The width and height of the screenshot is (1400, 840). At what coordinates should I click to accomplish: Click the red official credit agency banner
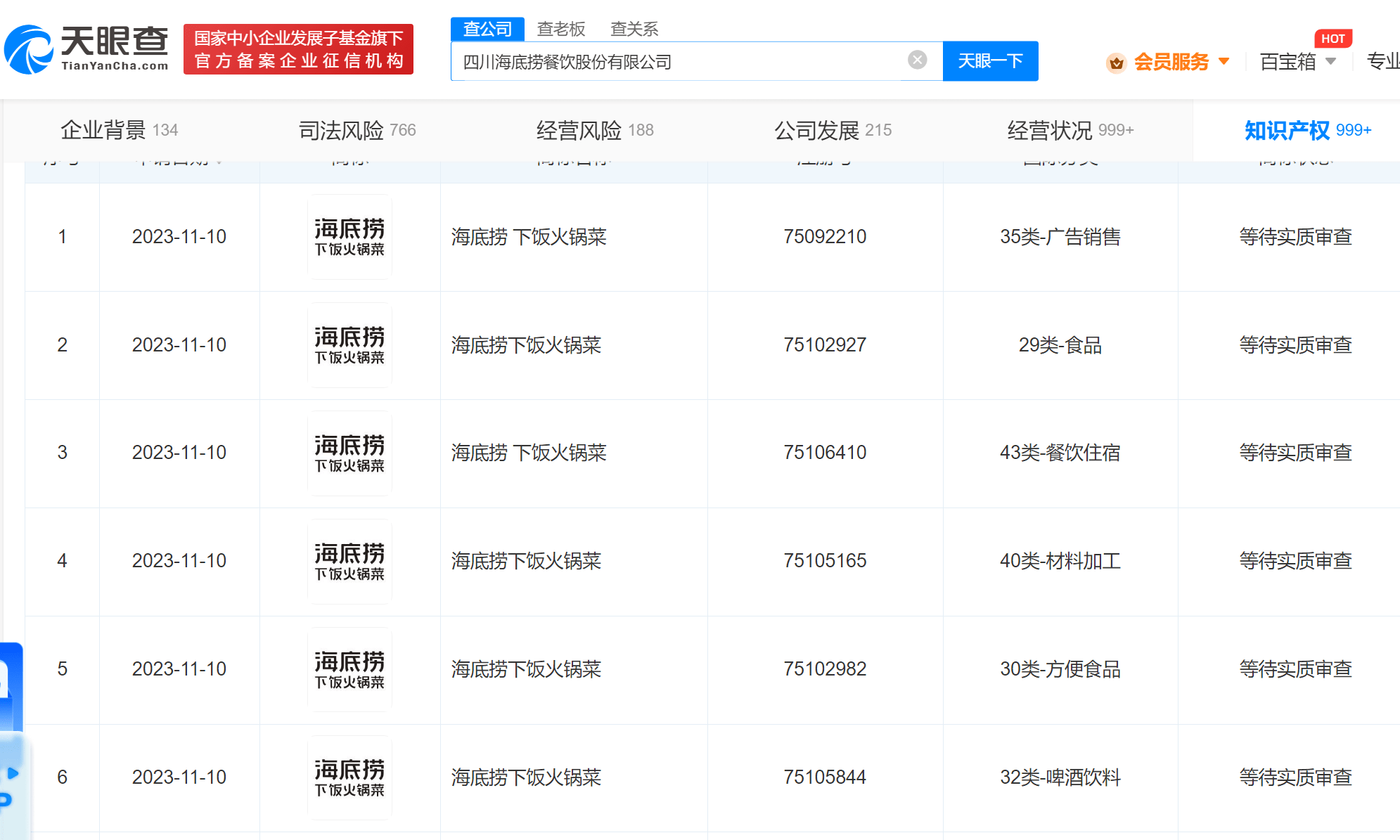(x=298, y=49)
